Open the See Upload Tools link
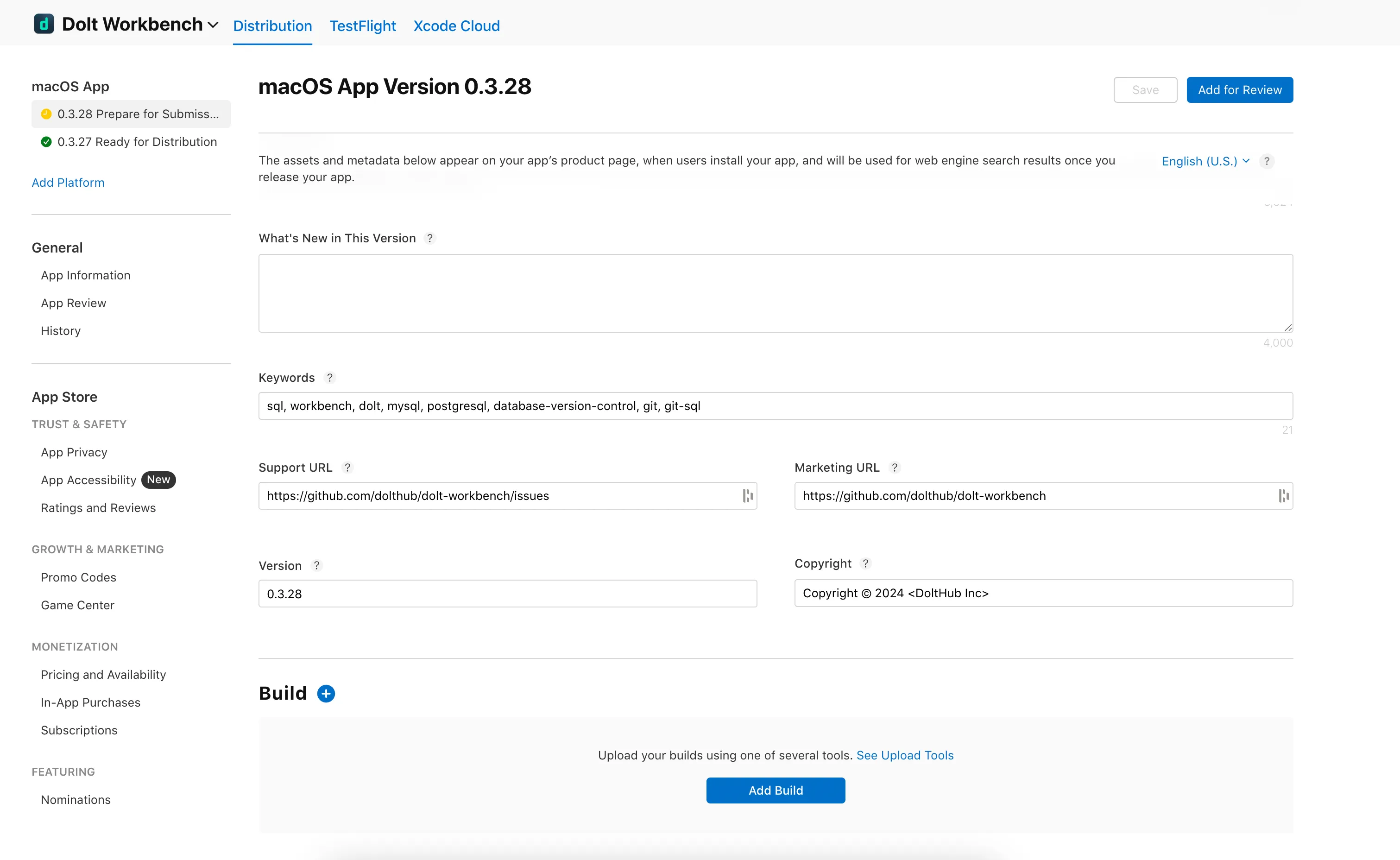This screenshot has height=860, width=1400. coord(905,755)
